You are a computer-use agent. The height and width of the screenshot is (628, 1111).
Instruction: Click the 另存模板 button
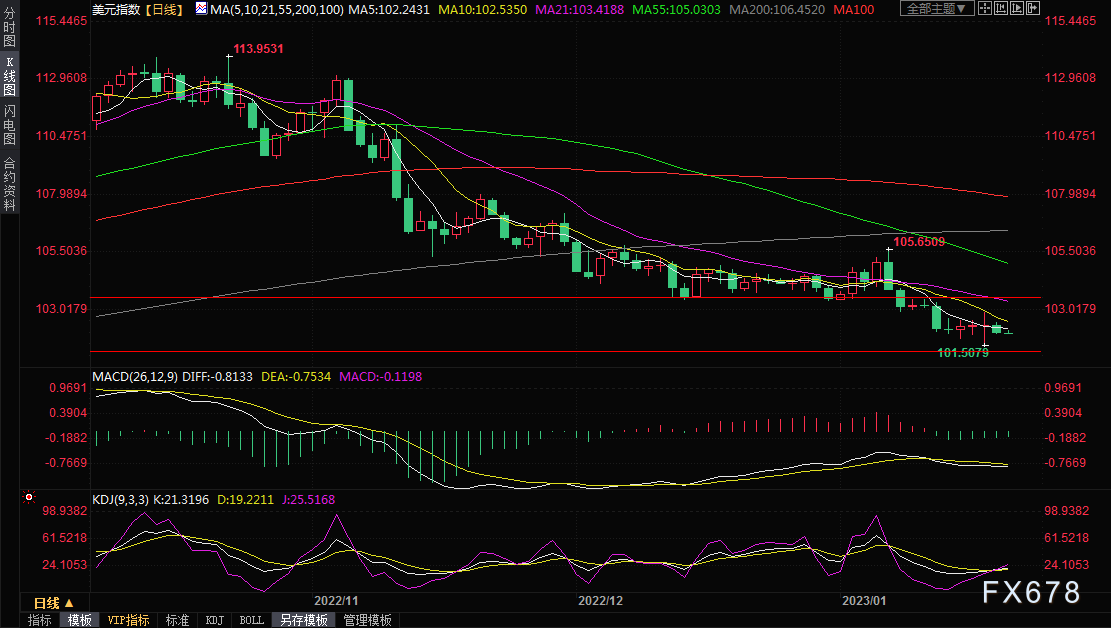click(x=303, y=620)
